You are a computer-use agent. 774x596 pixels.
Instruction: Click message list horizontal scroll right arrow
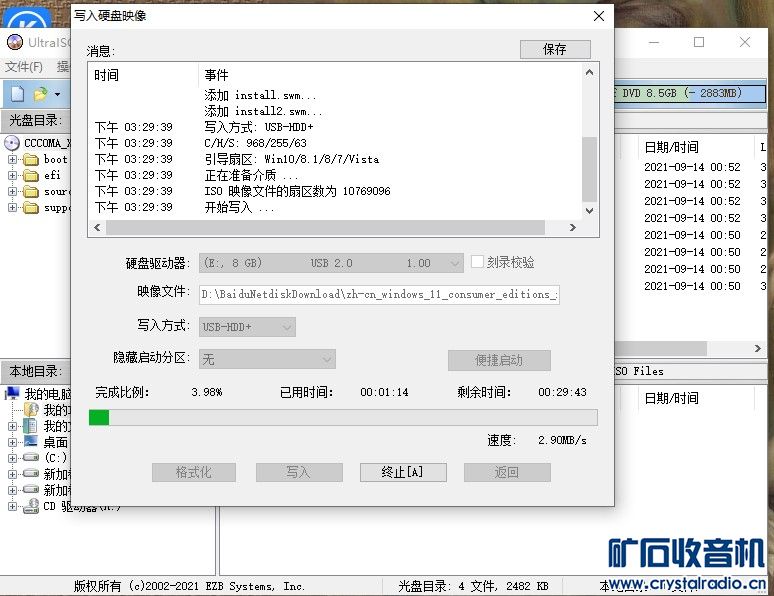tap(573, 227)
